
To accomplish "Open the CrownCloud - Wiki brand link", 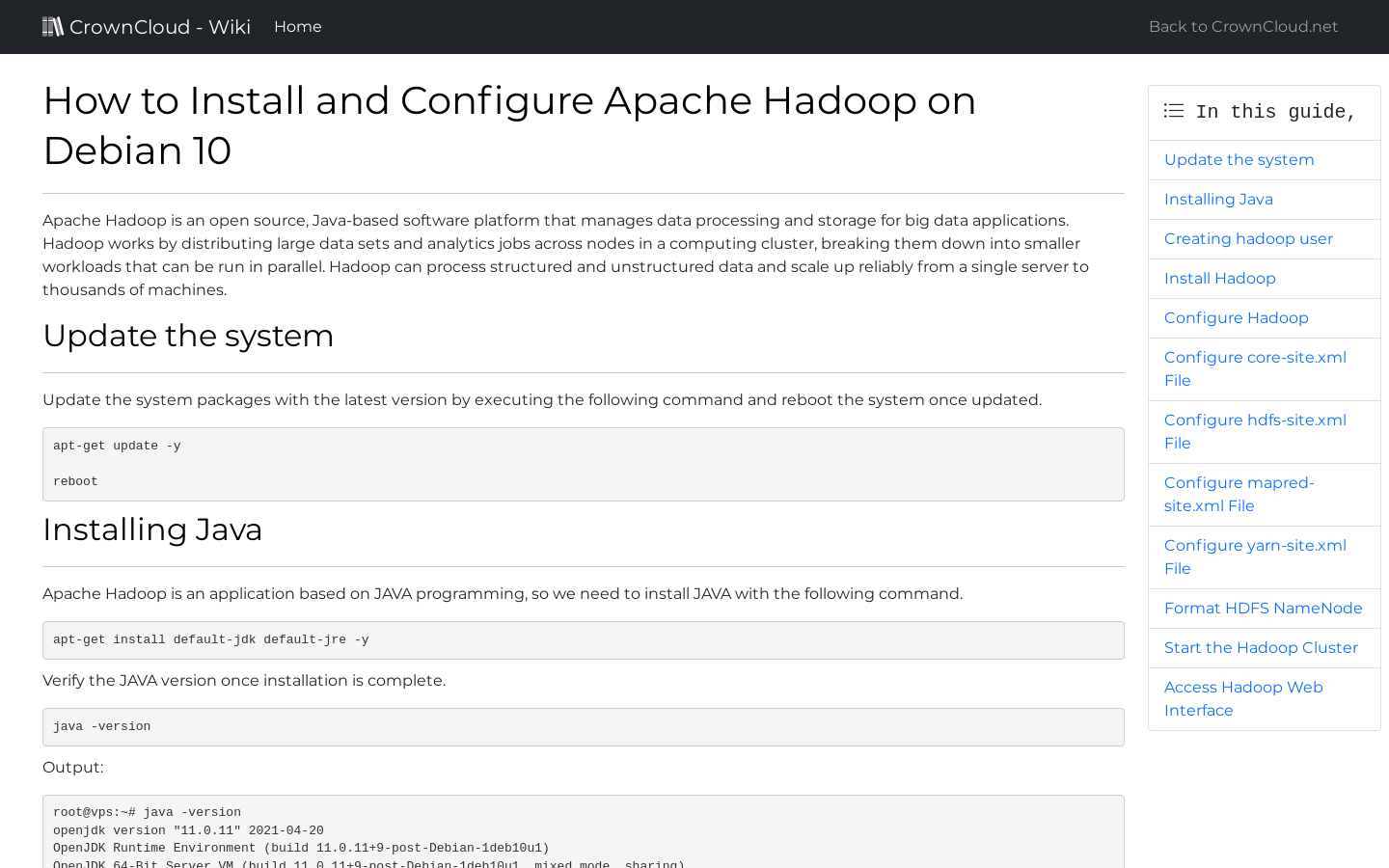I will (147, 27).
